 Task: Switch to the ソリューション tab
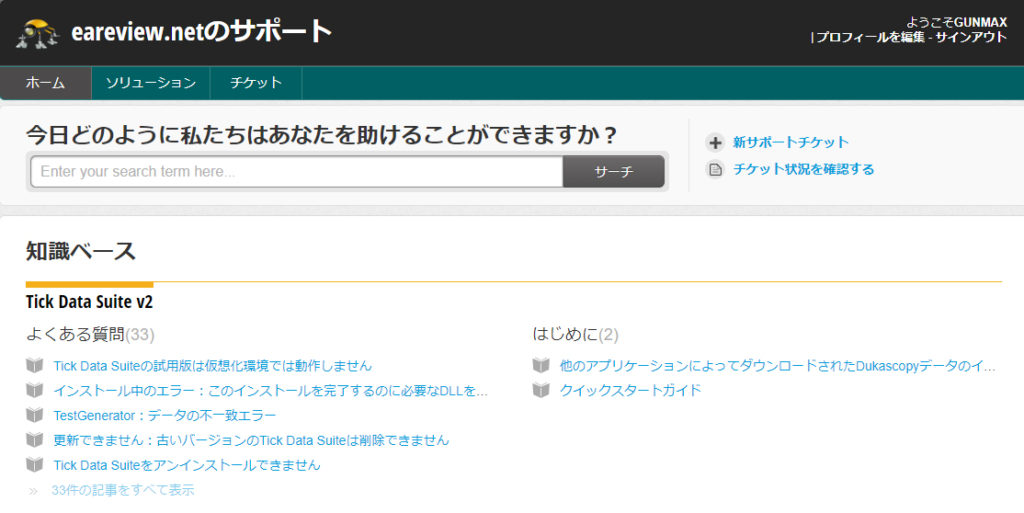pos(150,83)
